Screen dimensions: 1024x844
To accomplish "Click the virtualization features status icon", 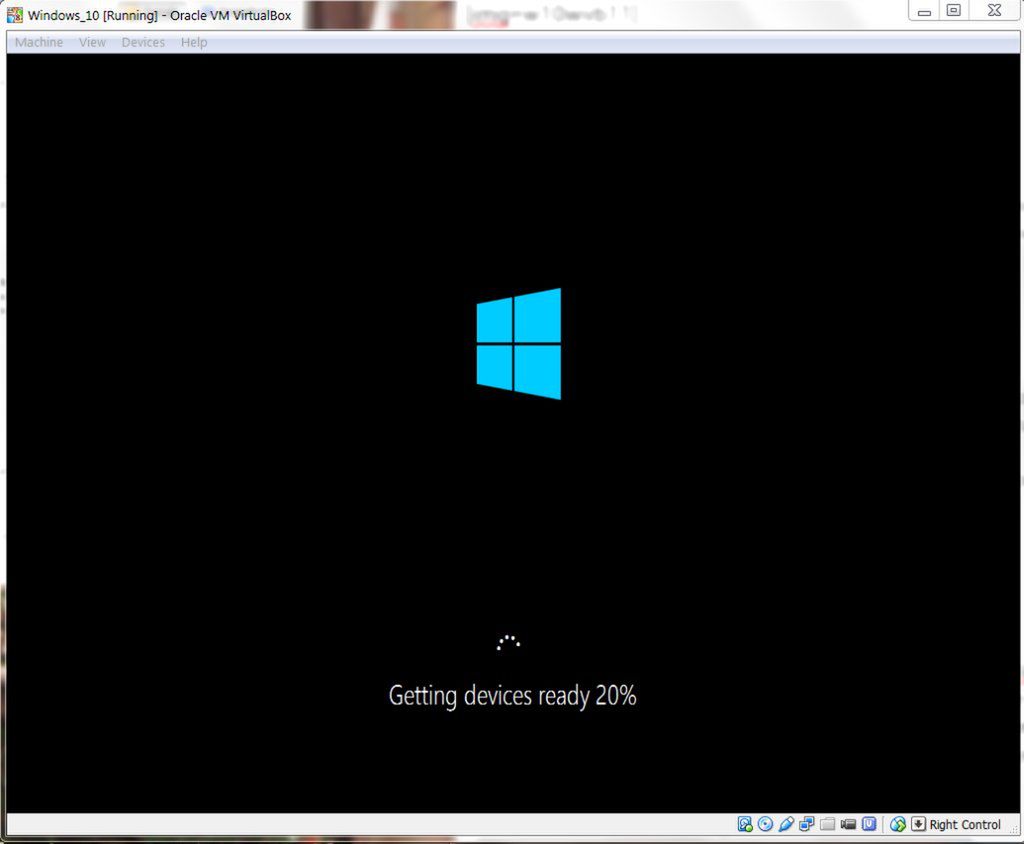I will (869, 824).
